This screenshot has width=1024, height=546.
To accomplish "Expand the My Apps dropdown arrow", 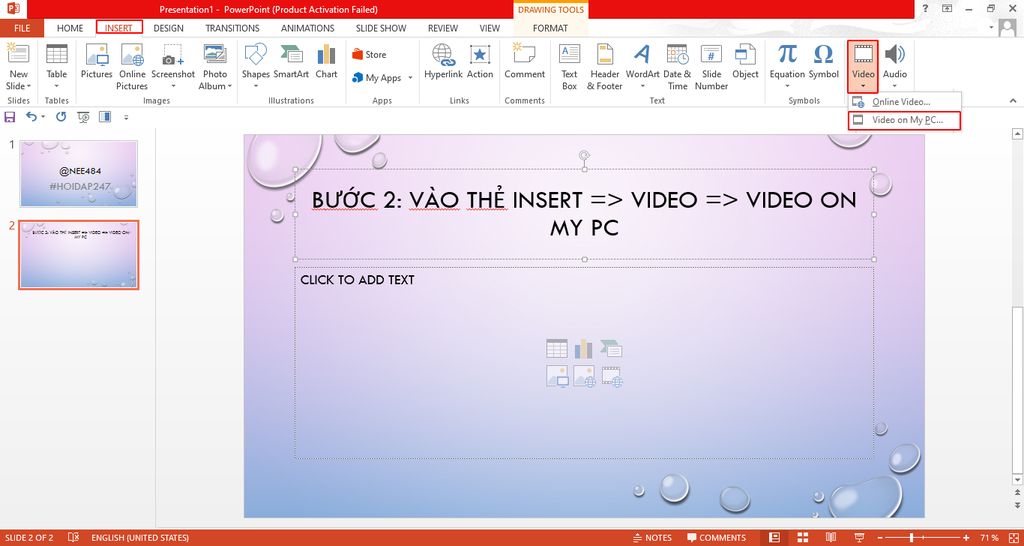I will pos(410,78).
